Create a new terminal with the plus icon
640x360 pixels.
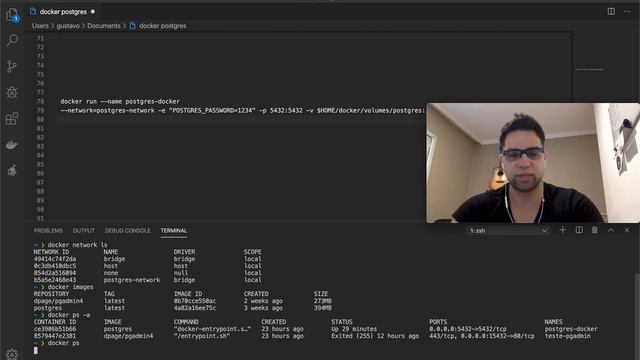pyautogui.click(x=562, y=230)
